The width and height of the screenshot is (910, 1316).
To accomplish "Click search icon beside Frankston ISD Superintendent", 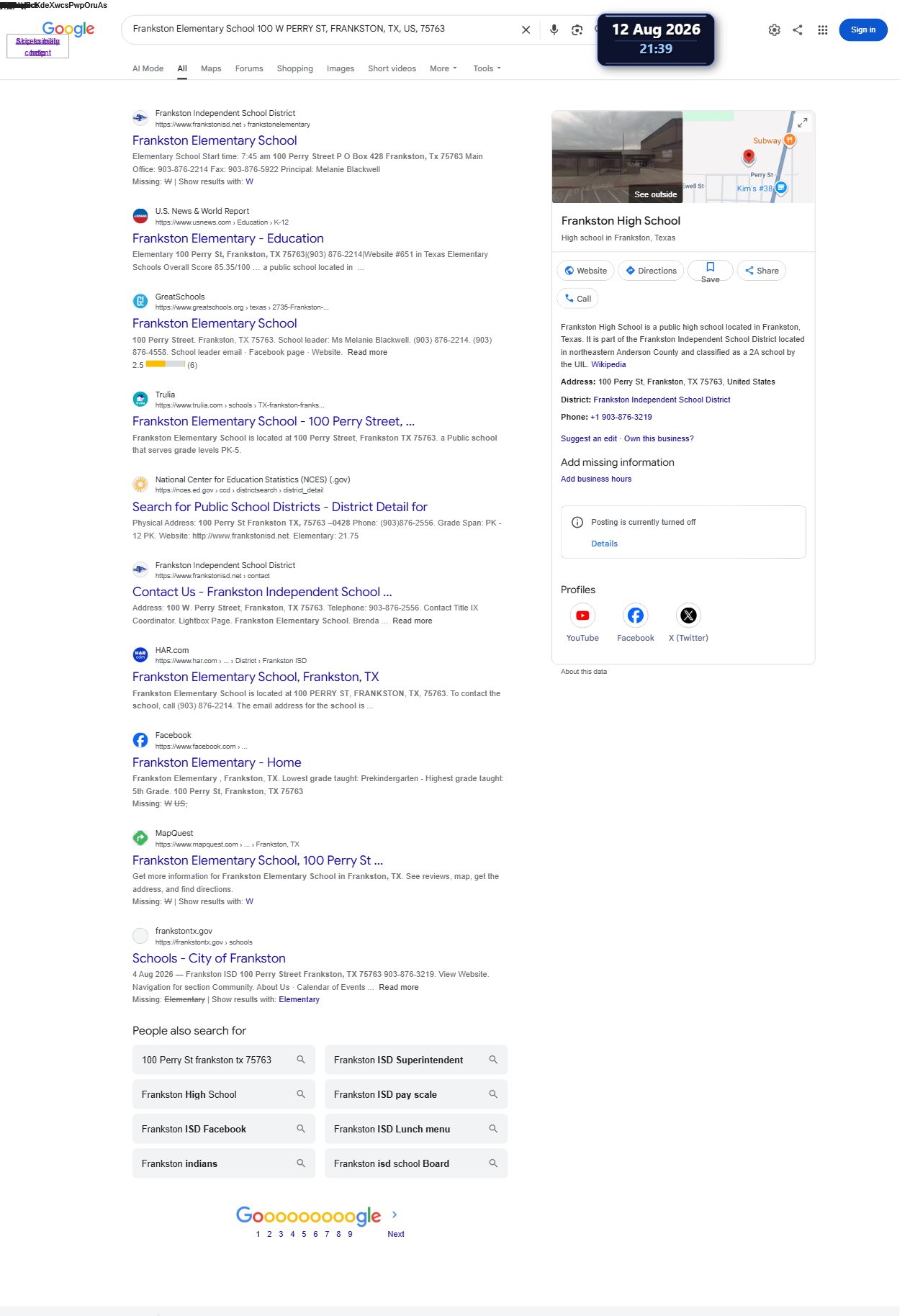I will pos(493,1060).
